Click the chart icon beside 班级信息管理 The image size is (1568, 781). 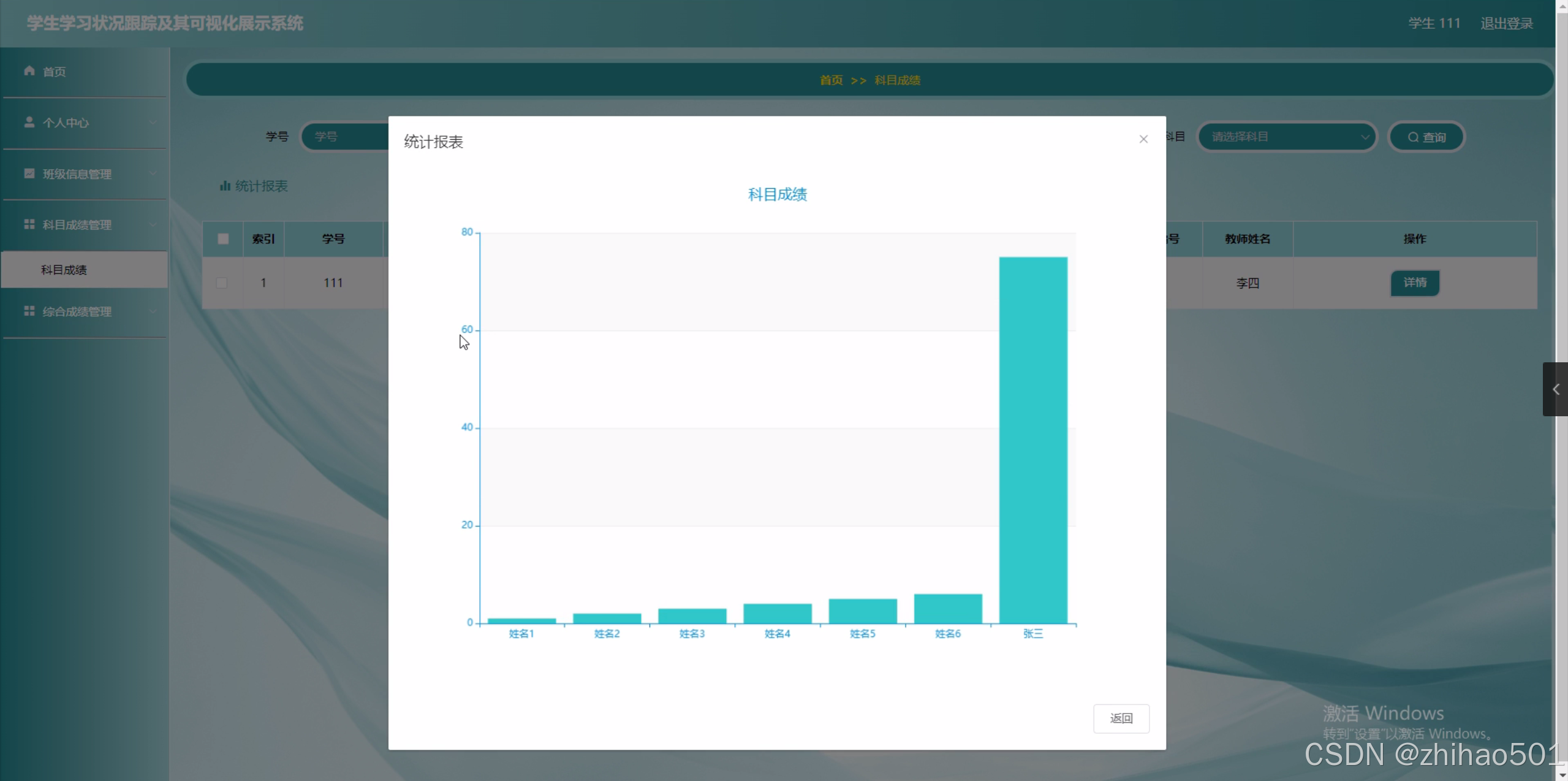(x=29, y=173)
